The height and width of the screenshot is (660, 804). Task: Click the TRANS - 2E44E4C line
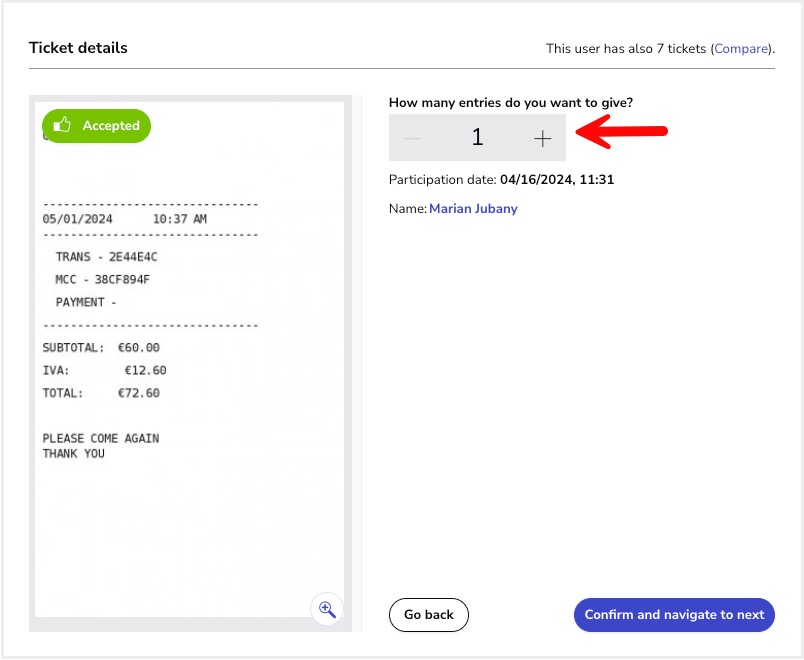[107, 257]
